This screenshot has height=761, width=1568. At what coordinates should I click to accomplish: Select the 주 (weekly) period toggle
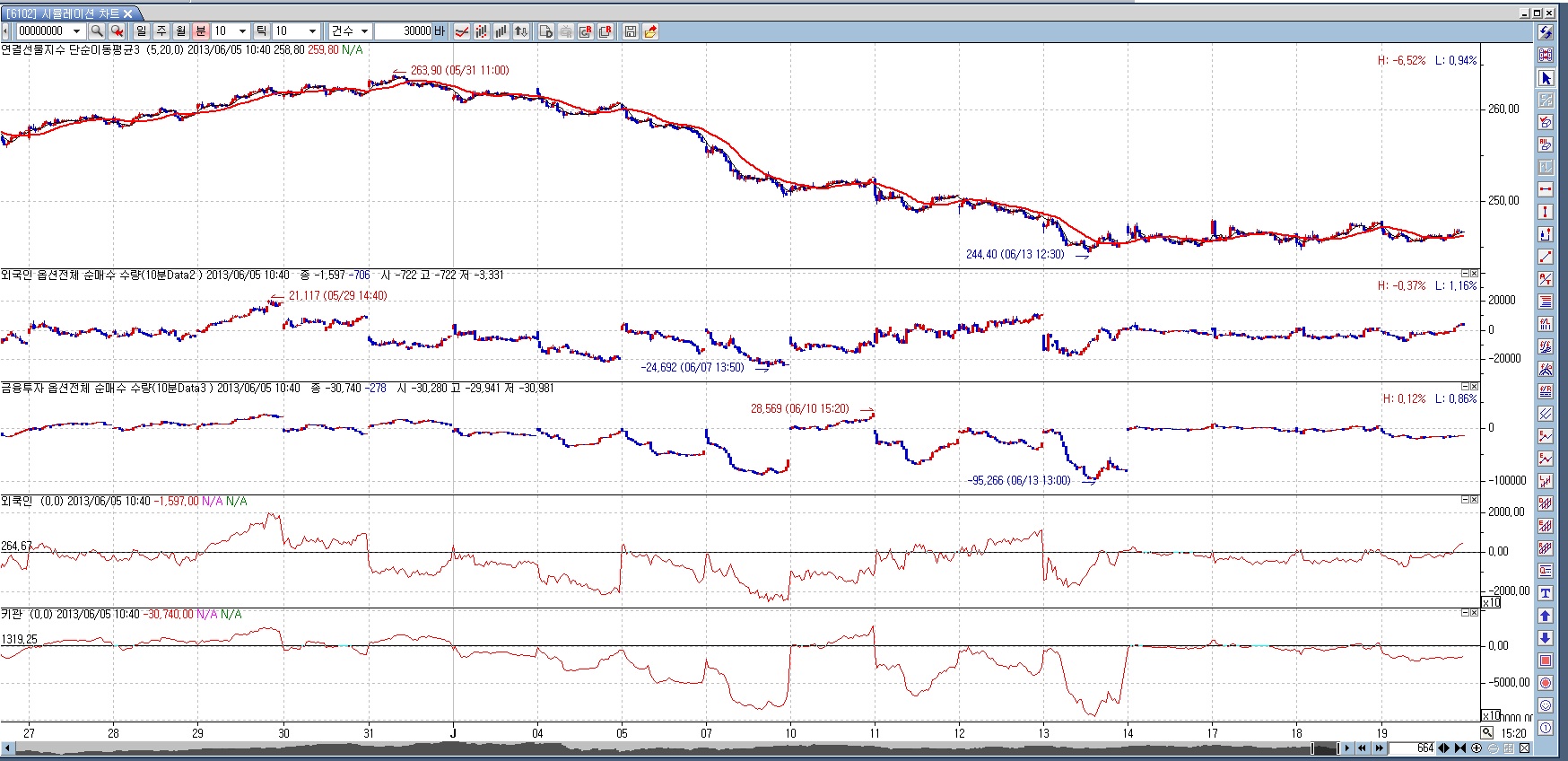pos(161,31)
